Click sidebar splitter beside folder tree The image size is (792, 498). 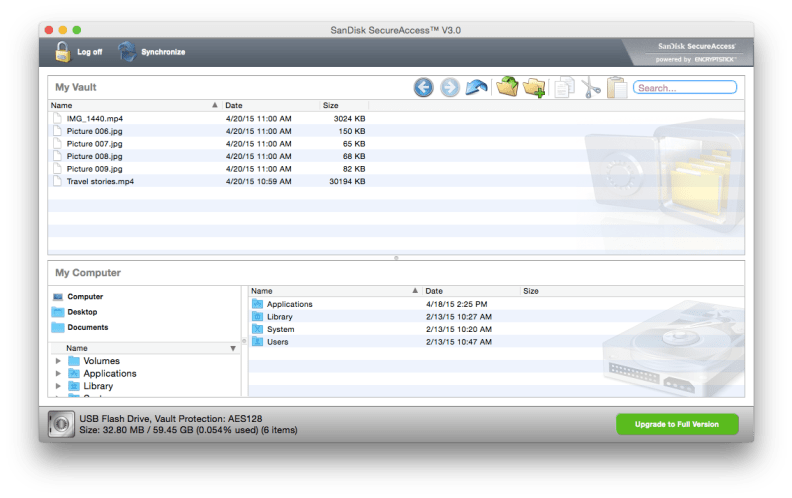pos(244,341)
